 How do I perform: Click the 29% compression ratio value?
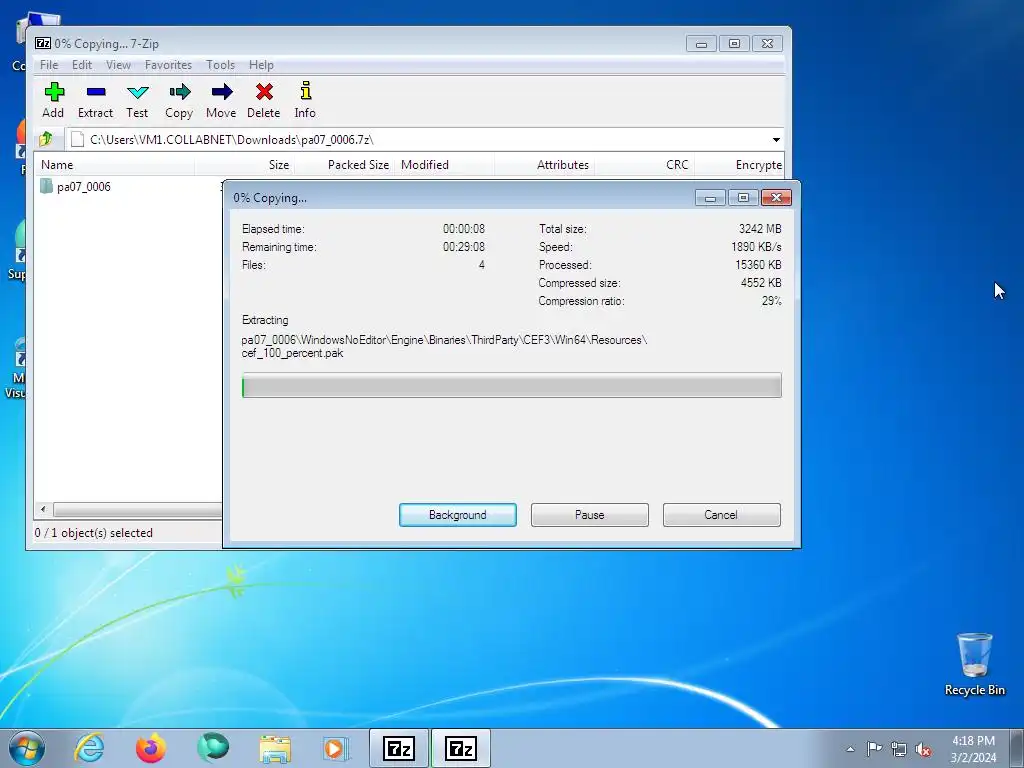(x=771, y=301)
